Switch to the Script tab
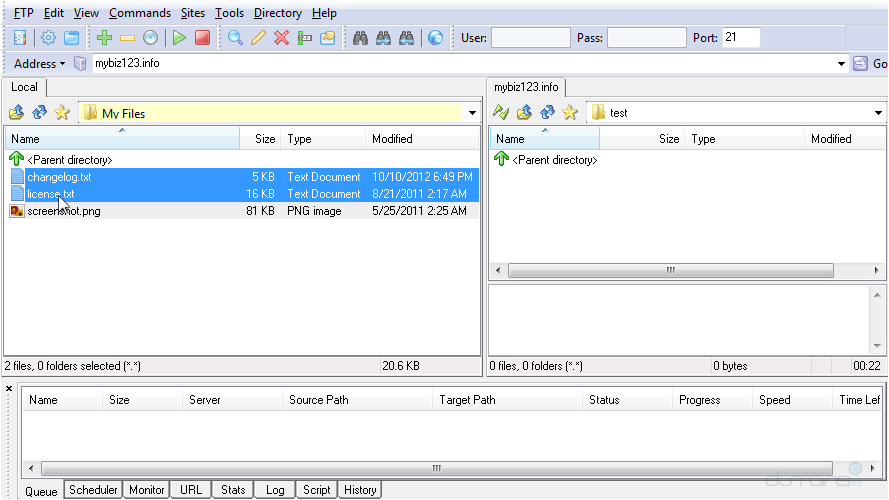The width and height of the screenshot is (889, 500). coord(316,489)
